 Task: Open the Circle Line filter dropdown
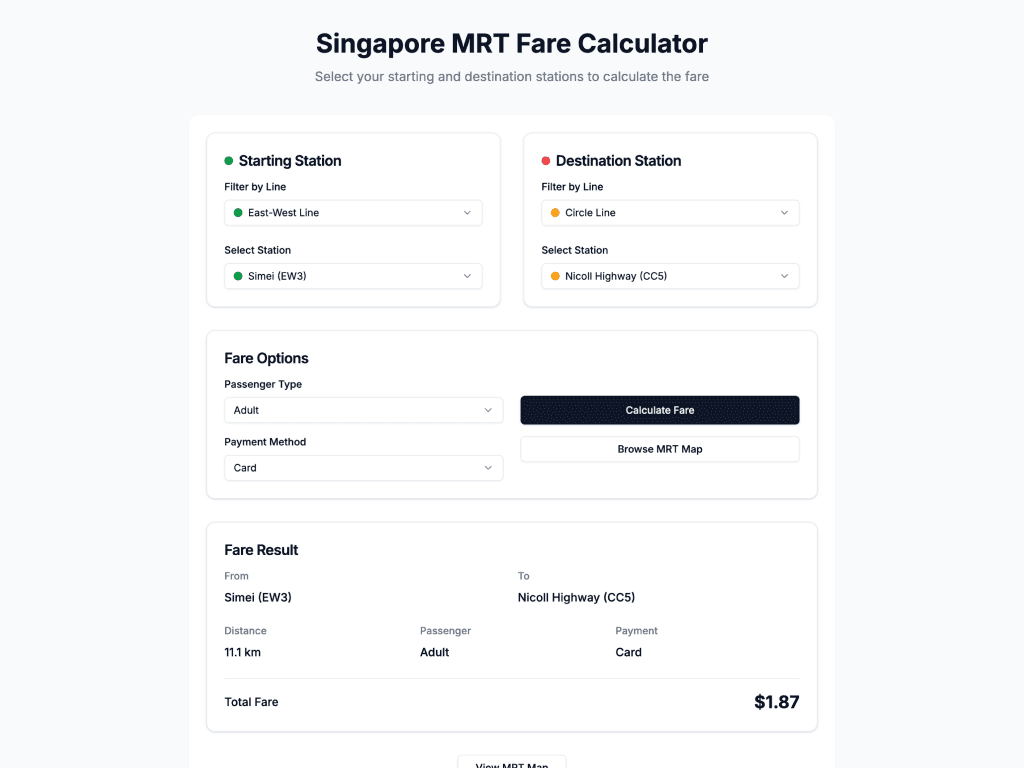click(670, 213)
